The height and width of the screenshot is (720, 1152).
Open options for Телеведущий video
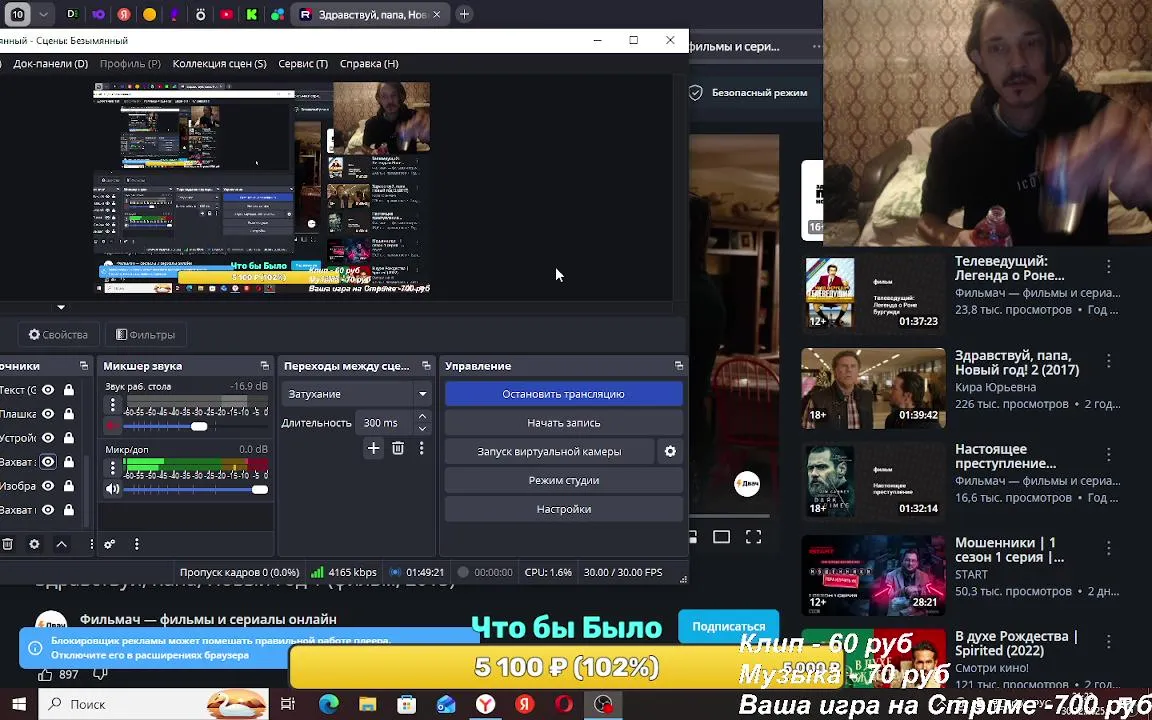(x=1109, y=267)
